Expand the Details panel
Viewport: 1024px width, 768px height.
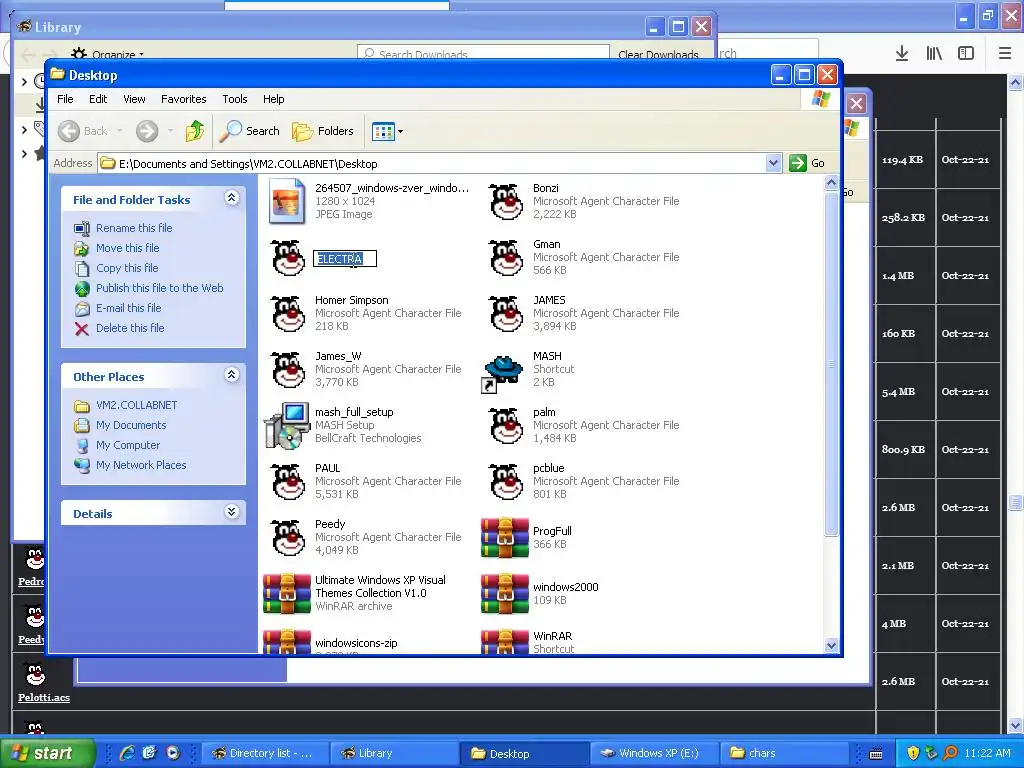[231, 512]
